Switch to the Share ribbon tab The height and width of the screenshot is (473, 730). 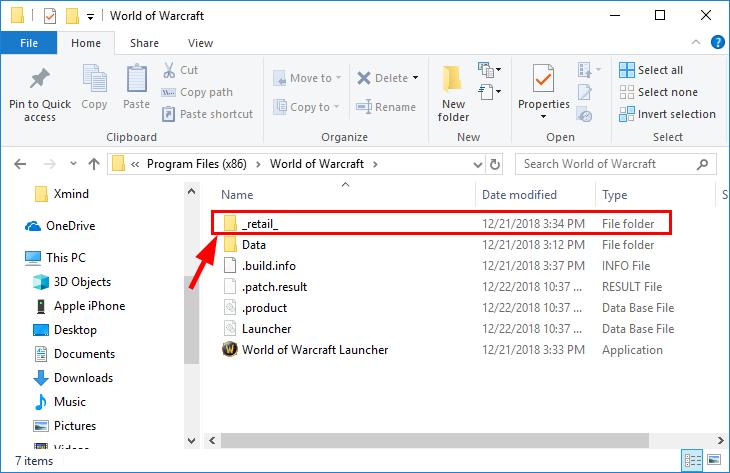pos(144,43)
